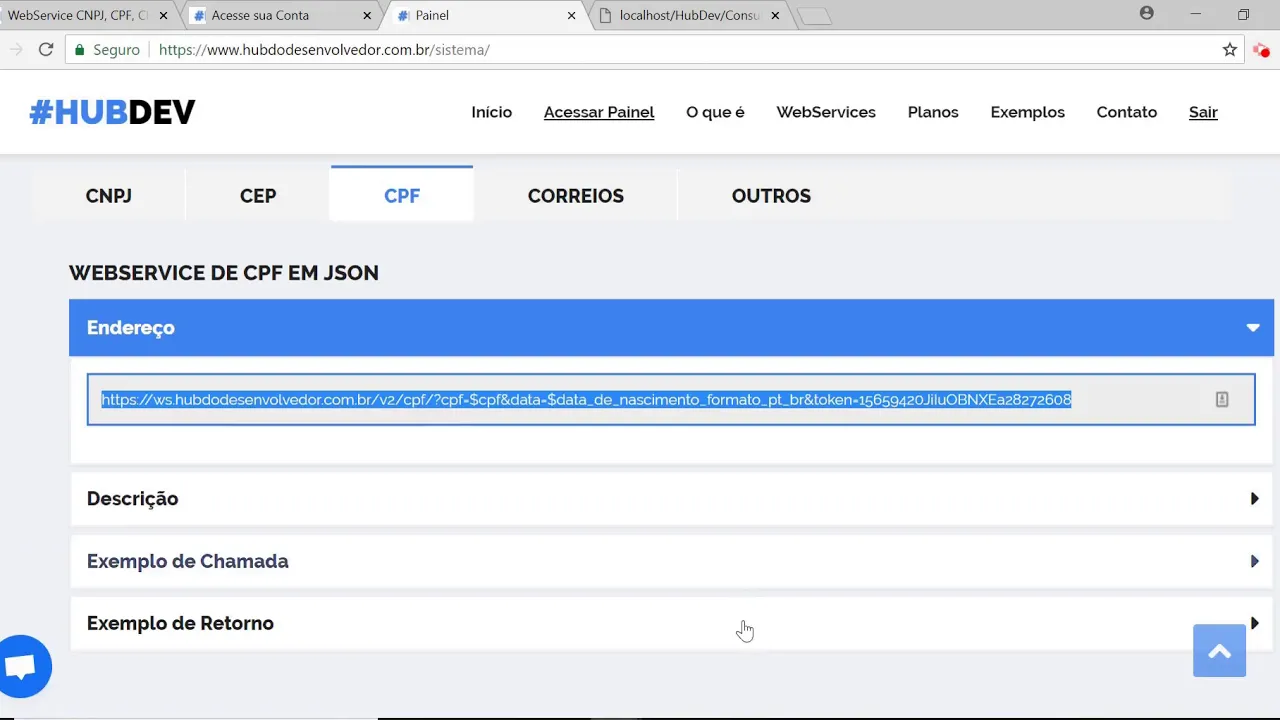Expand the Exemplo de Chamada section
Viewport: 1280px width, 720px height.
tap(671, 561)
